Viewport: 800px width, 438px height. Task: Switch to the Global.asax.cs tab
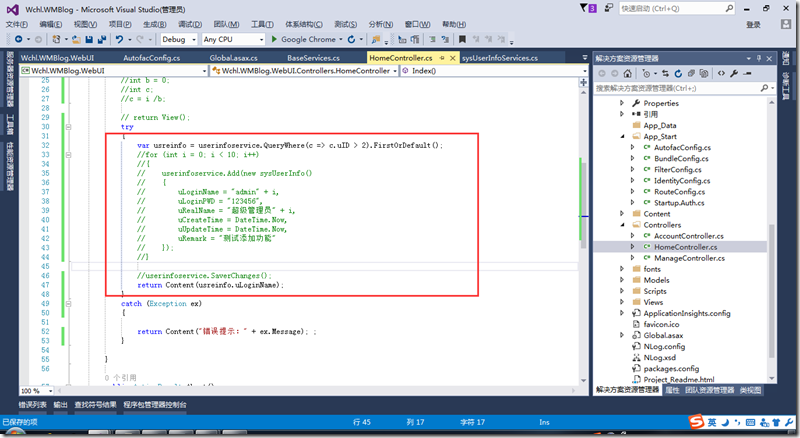[x=233, y=58]
